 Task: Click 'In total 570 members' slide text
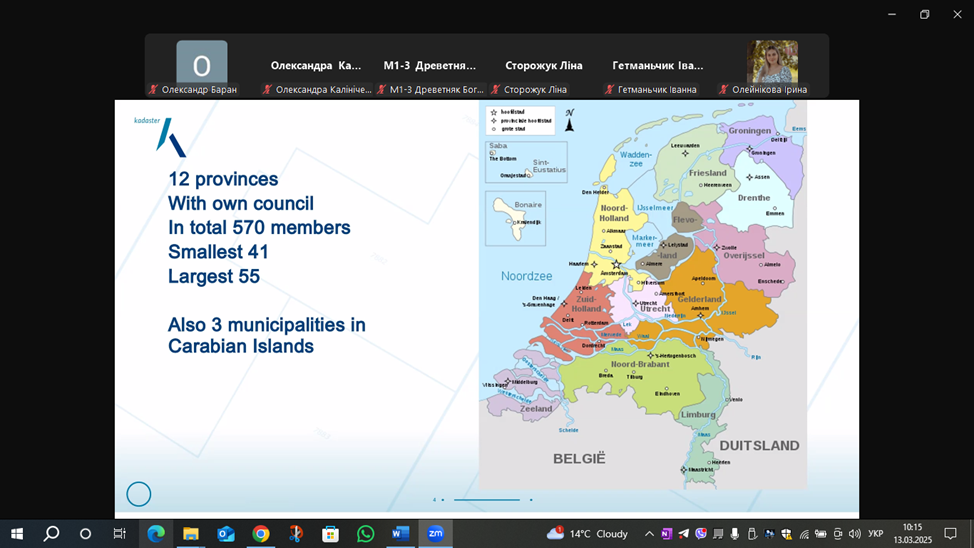[259, 228]
